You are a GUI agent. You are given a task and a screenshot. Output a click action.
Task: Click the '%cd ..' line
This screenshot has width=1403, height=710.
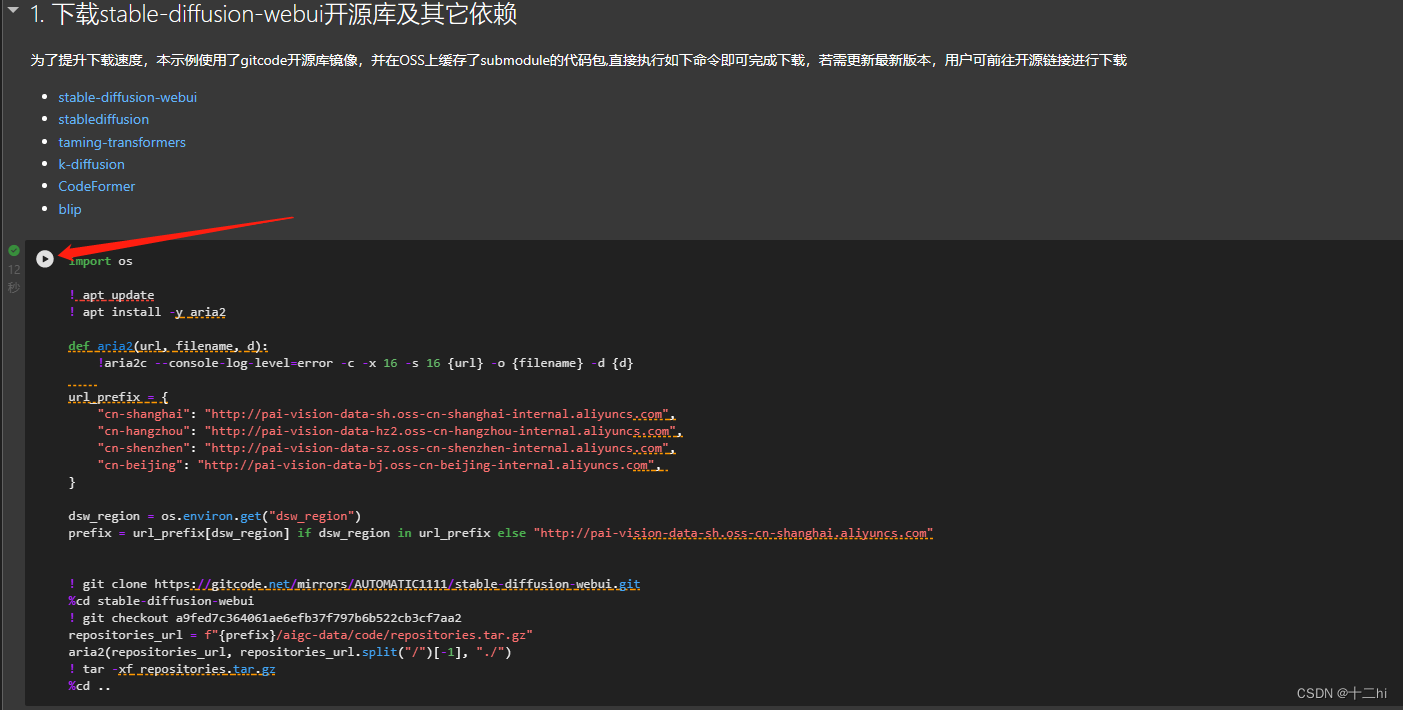[89, 686]
